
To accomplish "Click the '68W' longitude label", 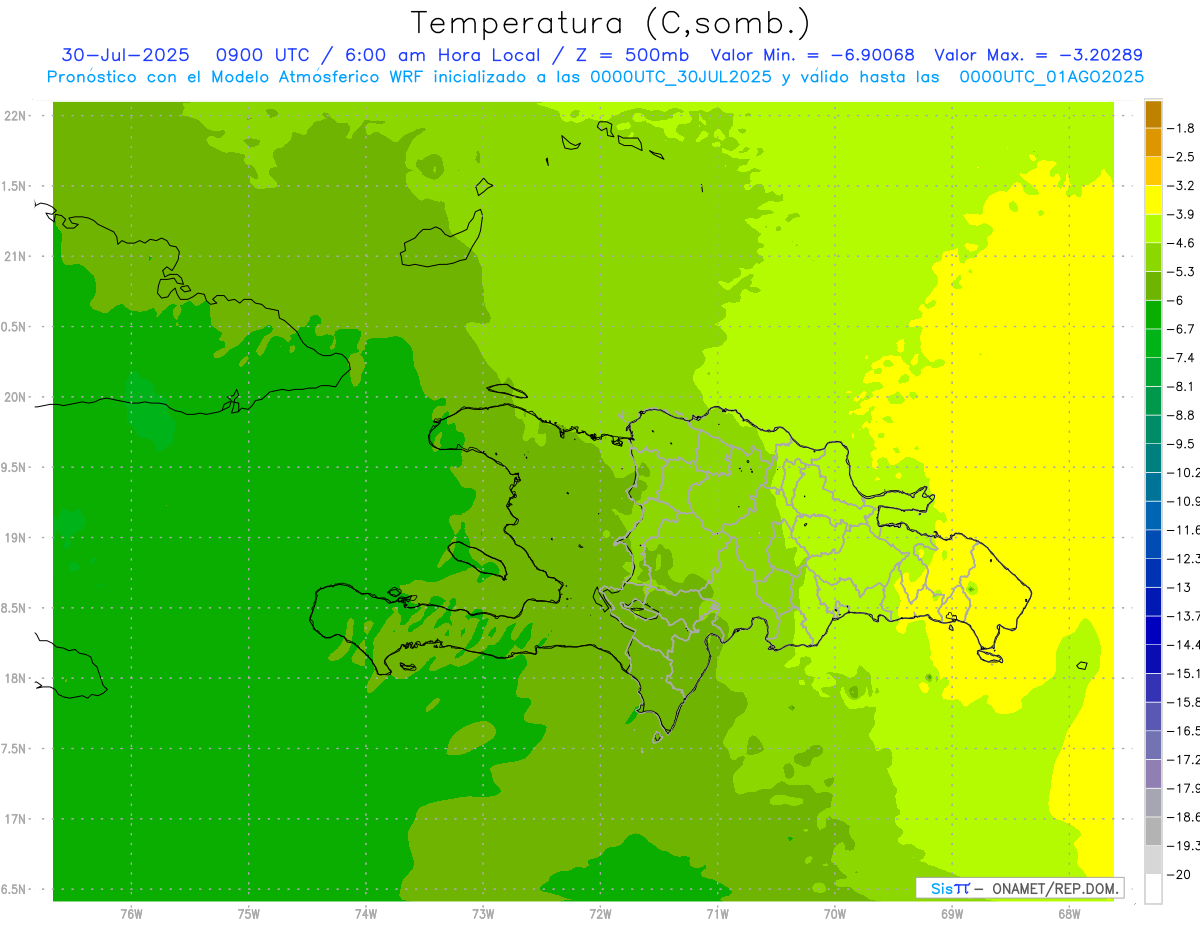I will (x=1069, y=913).
